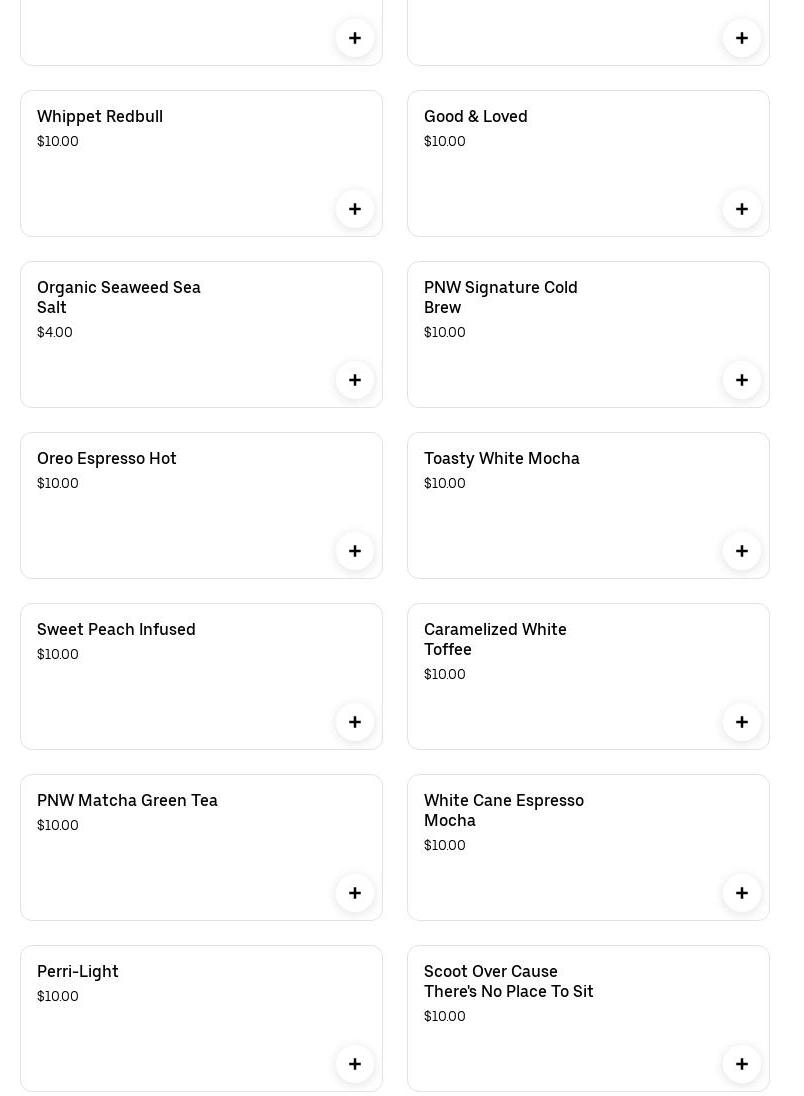This screenshot has width=804, height=1096.
Task: Add Perri-Light to the order
Action: click(355, 1064)
